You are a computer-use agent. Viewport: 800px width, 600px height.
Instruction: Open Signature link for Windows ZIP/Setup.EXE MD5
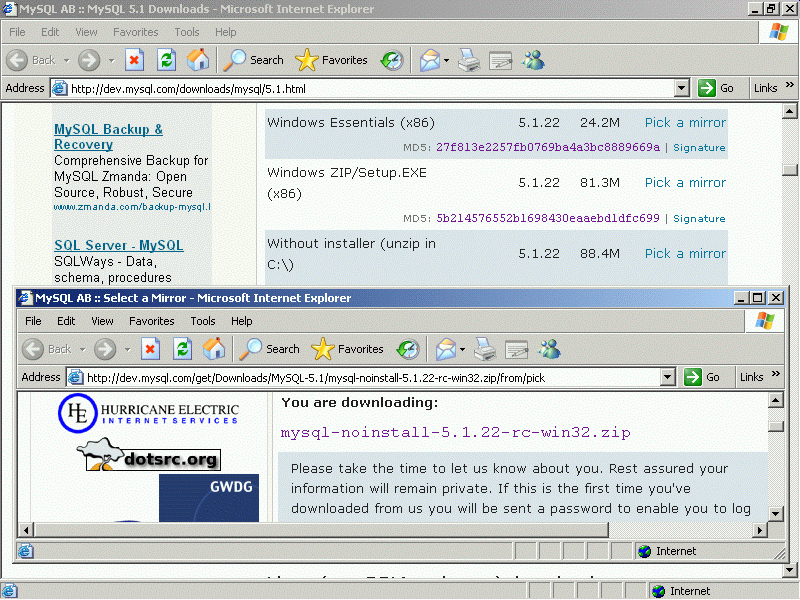point(699,218)
